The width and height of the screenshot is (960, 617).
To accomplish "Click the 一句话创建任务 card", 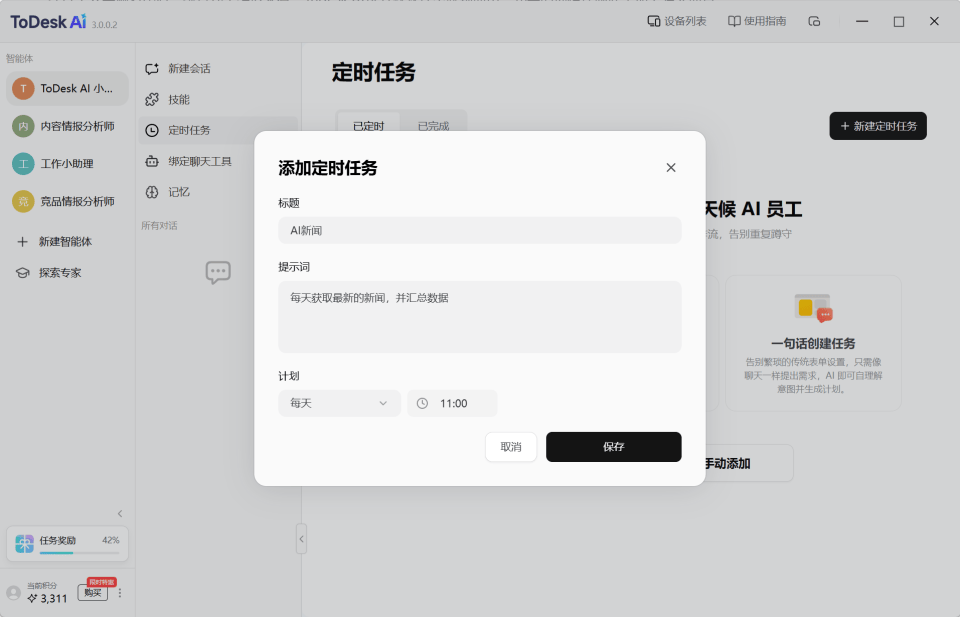I will point(813,343).
